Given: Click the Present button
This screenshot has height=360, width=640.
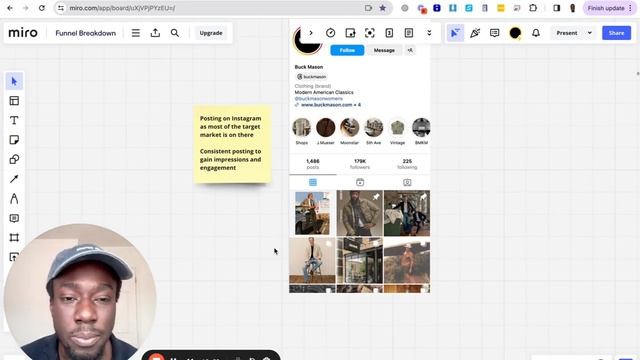Looking at the screenshot, I should coord(567,33).
